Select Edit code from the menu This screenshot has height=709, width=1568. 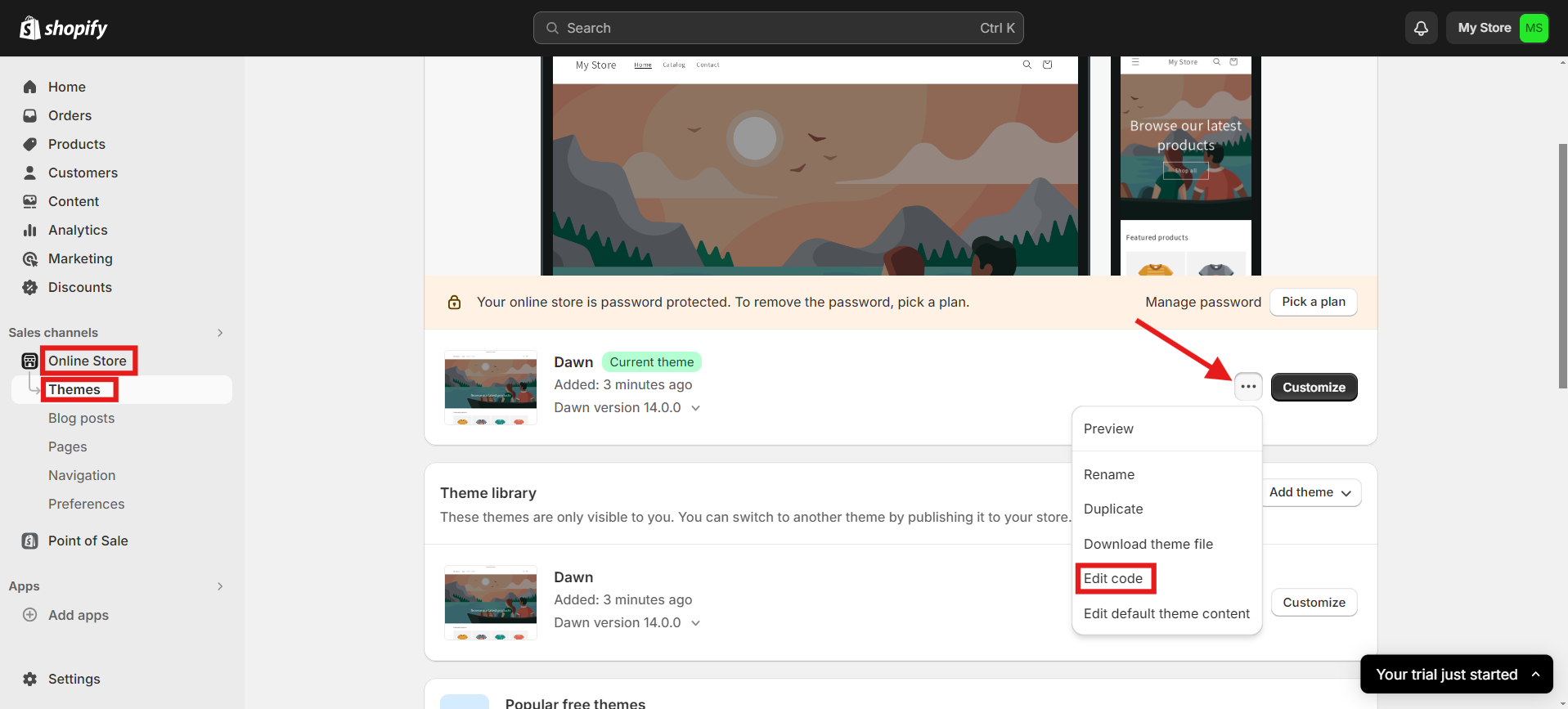1113,578
